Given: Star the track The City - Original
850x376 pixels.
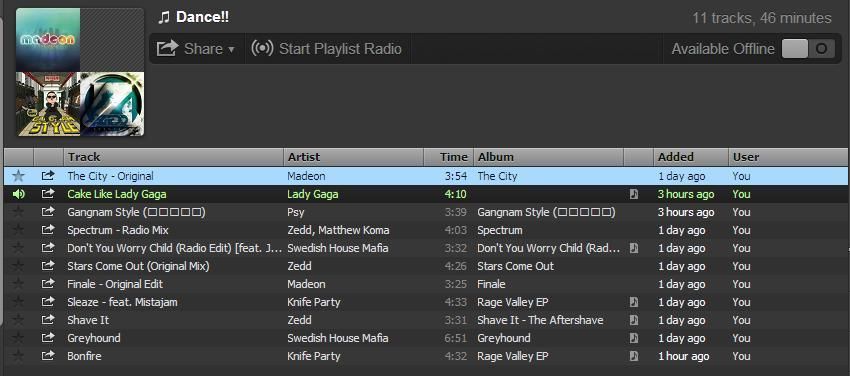Looking at the screenshot, I should click(18, 176).
